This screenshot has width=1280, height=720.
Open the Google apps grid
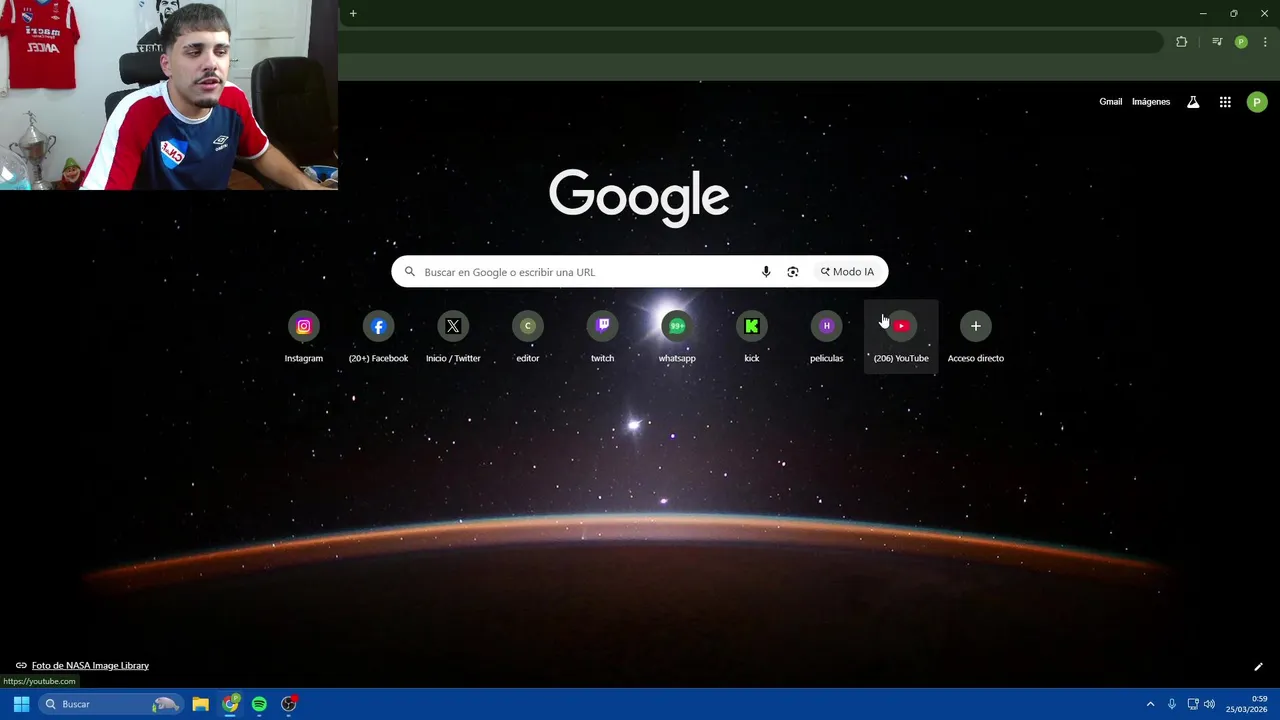click(1225, 102)
